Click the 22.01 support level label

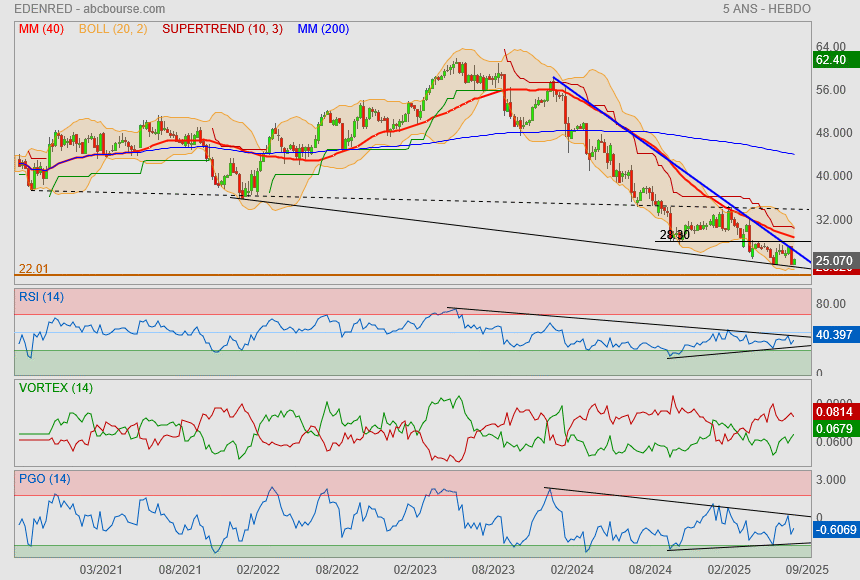point(33,269)
